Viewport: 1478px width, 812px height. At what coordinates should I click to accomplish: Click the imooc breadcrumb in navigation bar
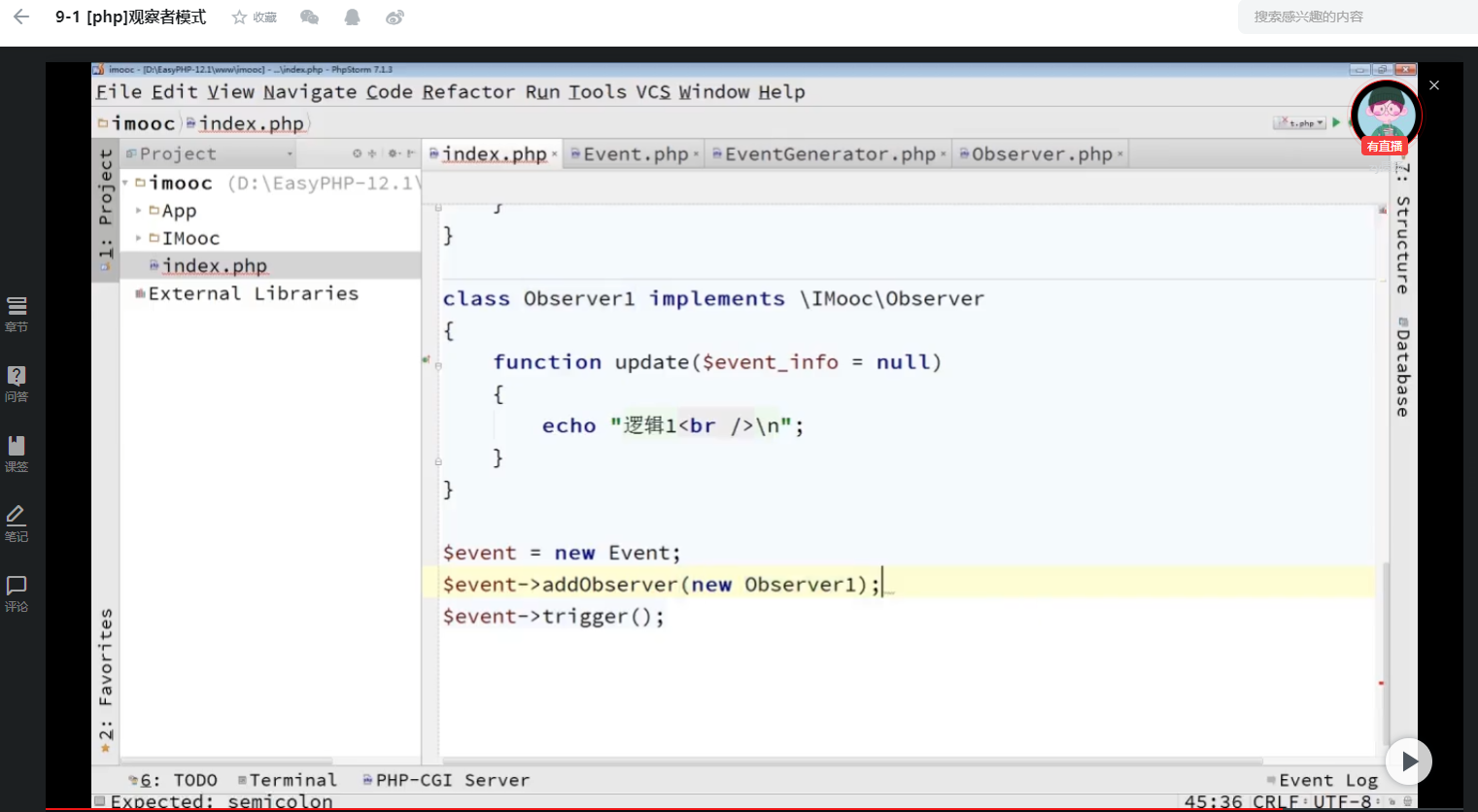(137, 123)
